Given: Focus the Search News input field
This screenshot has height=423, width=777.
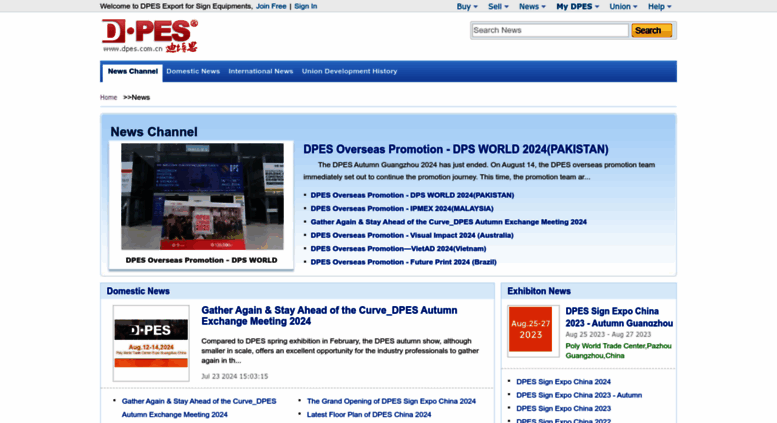Looking at the screenshot, I should click(550, 30).
